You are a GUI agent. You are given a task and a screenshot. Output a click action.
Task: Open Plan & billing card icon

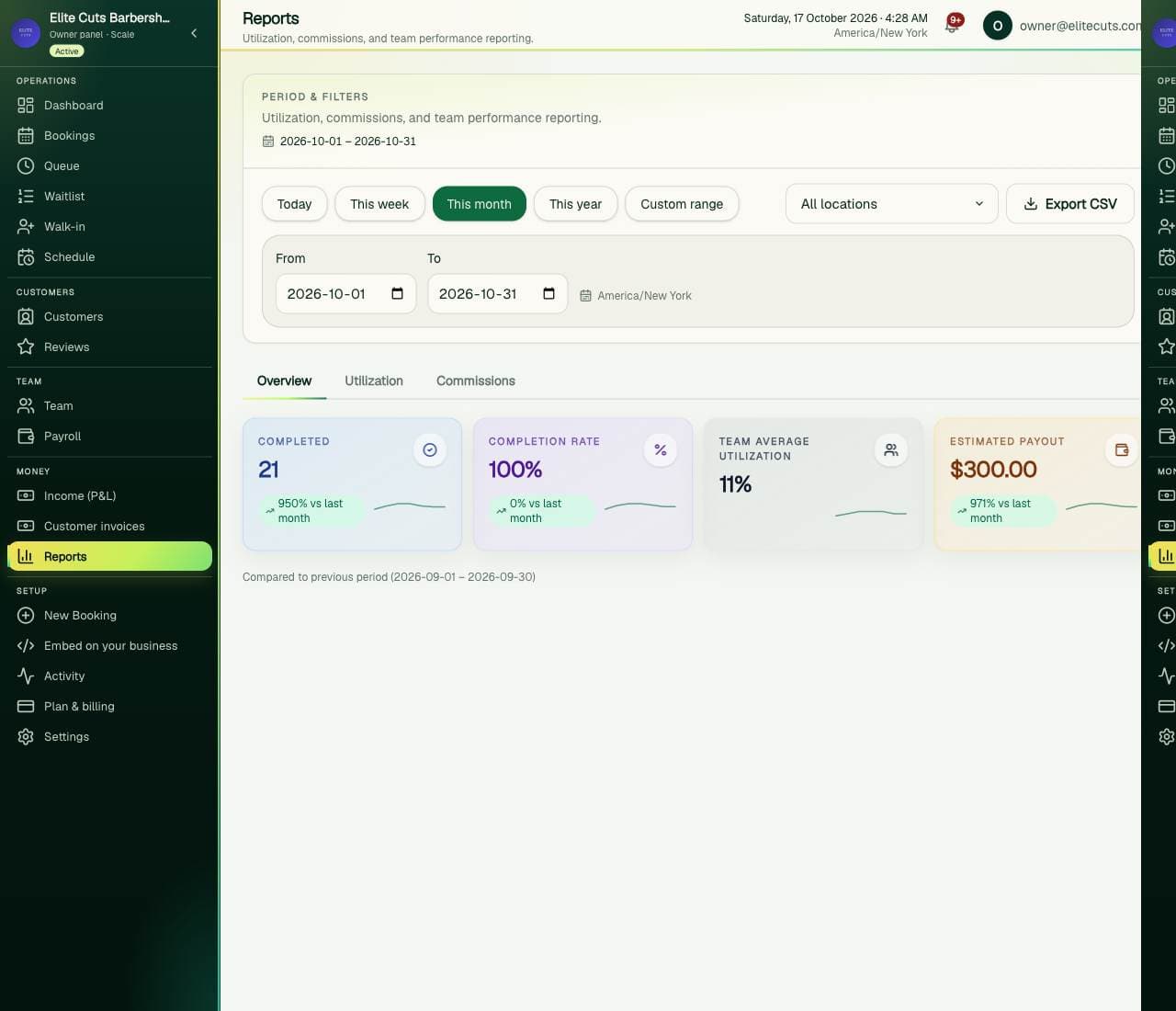coord(26,707)
